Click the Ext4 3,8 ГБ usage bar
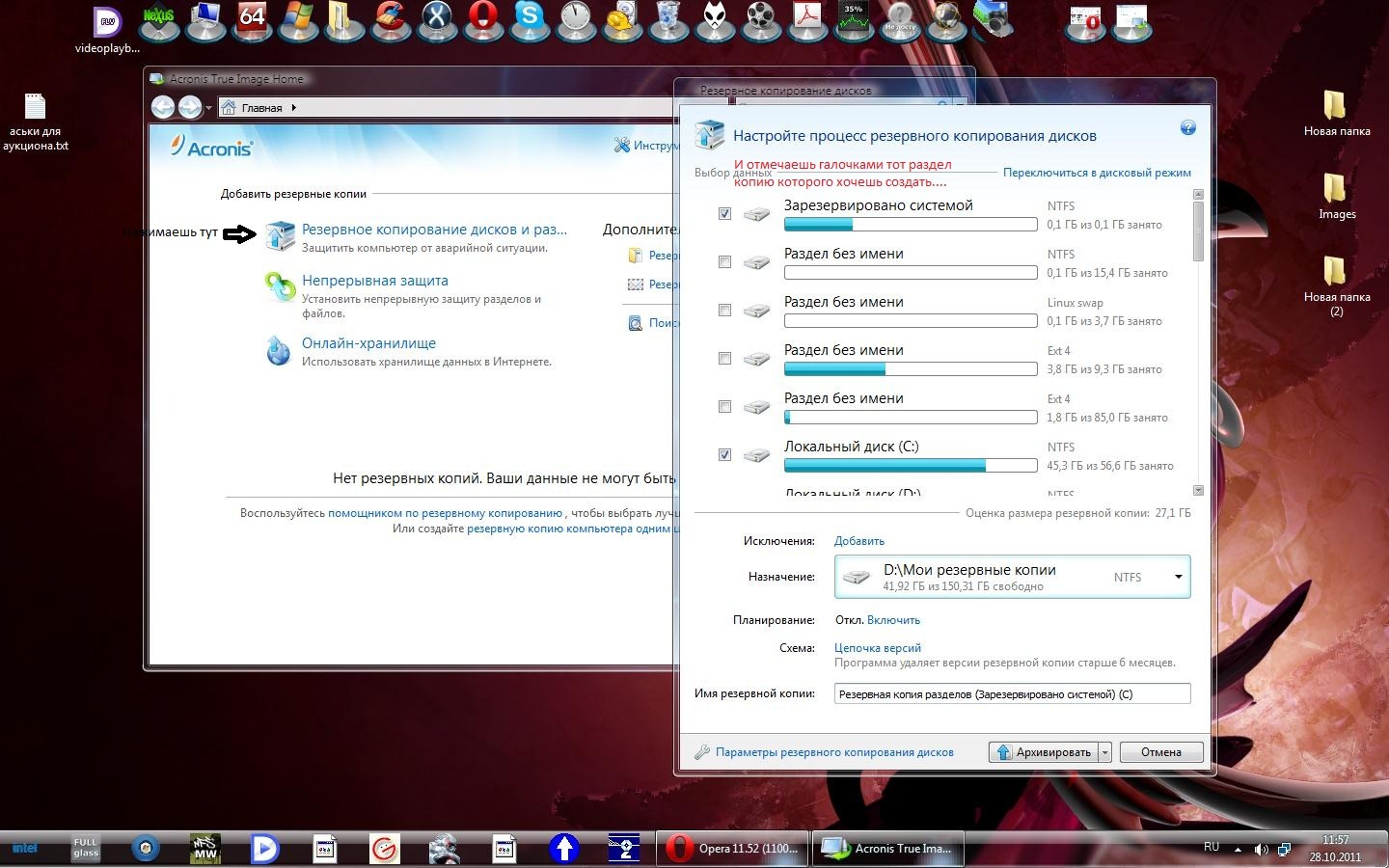The width and height of the screenshot is (1389, 868). [x=911, y=369]
